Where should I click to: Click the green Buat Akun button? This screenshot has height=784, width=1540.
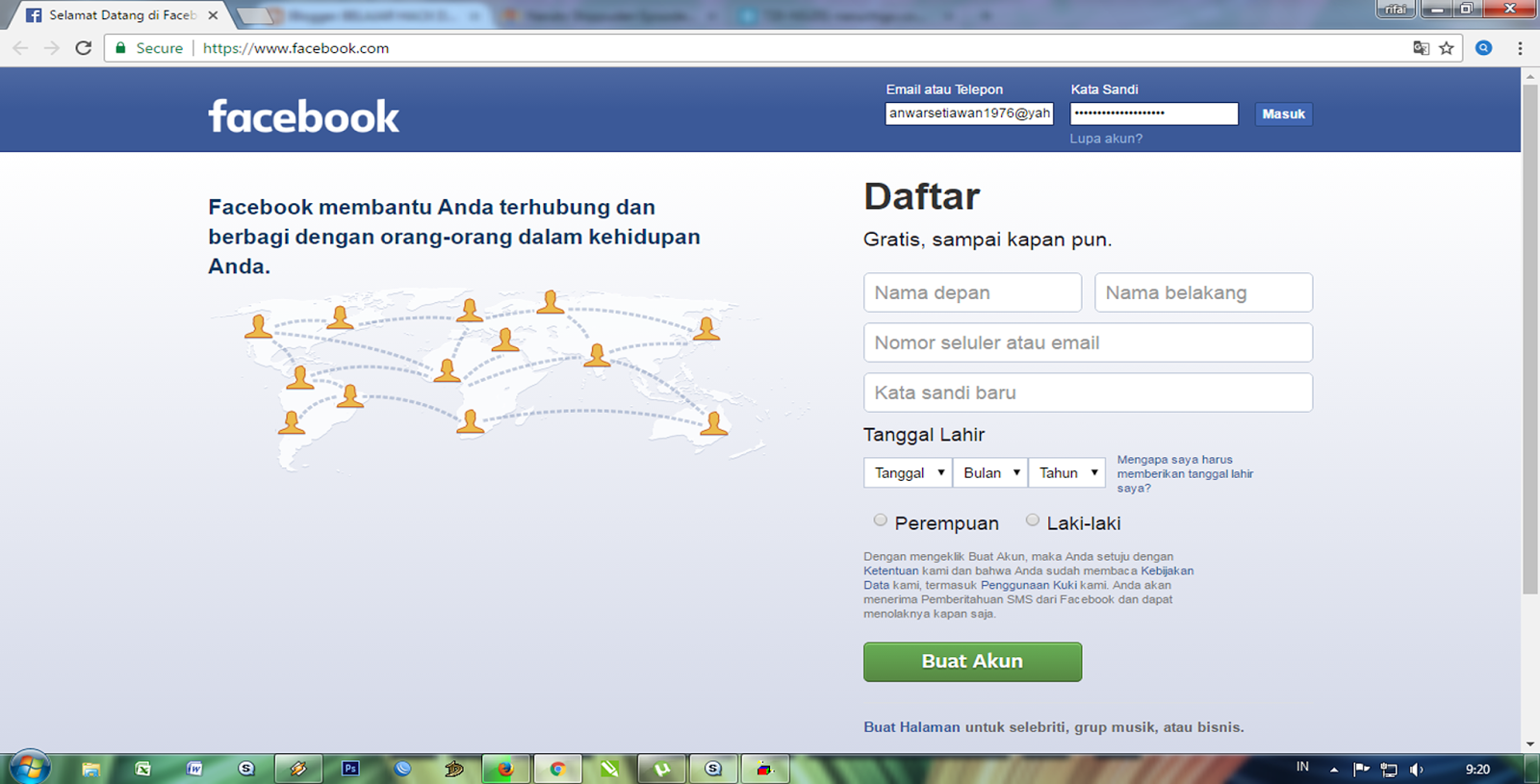972,662
